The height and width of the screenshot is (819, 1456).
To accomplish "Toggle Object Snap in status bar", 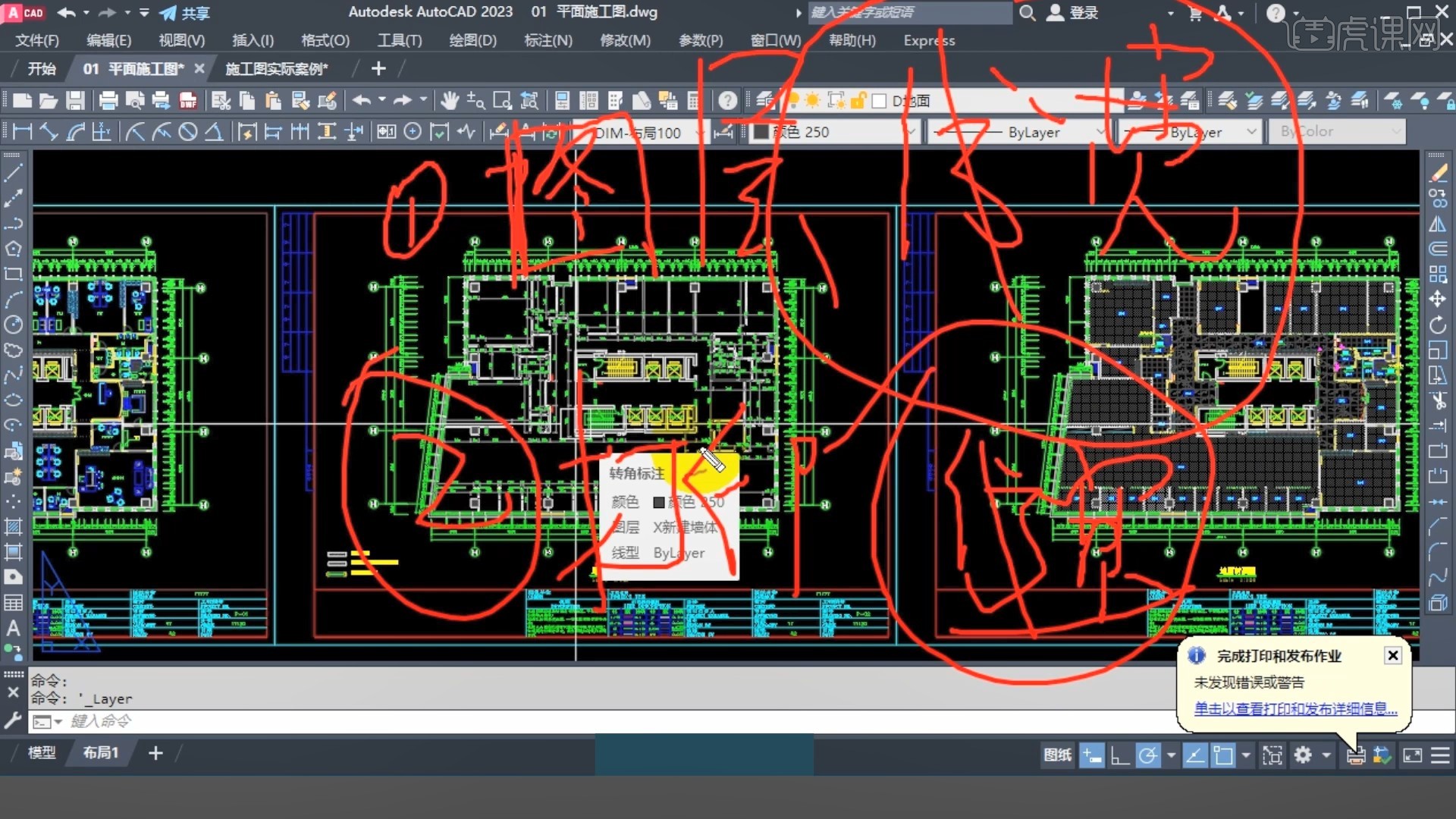I will (1223, 755).
